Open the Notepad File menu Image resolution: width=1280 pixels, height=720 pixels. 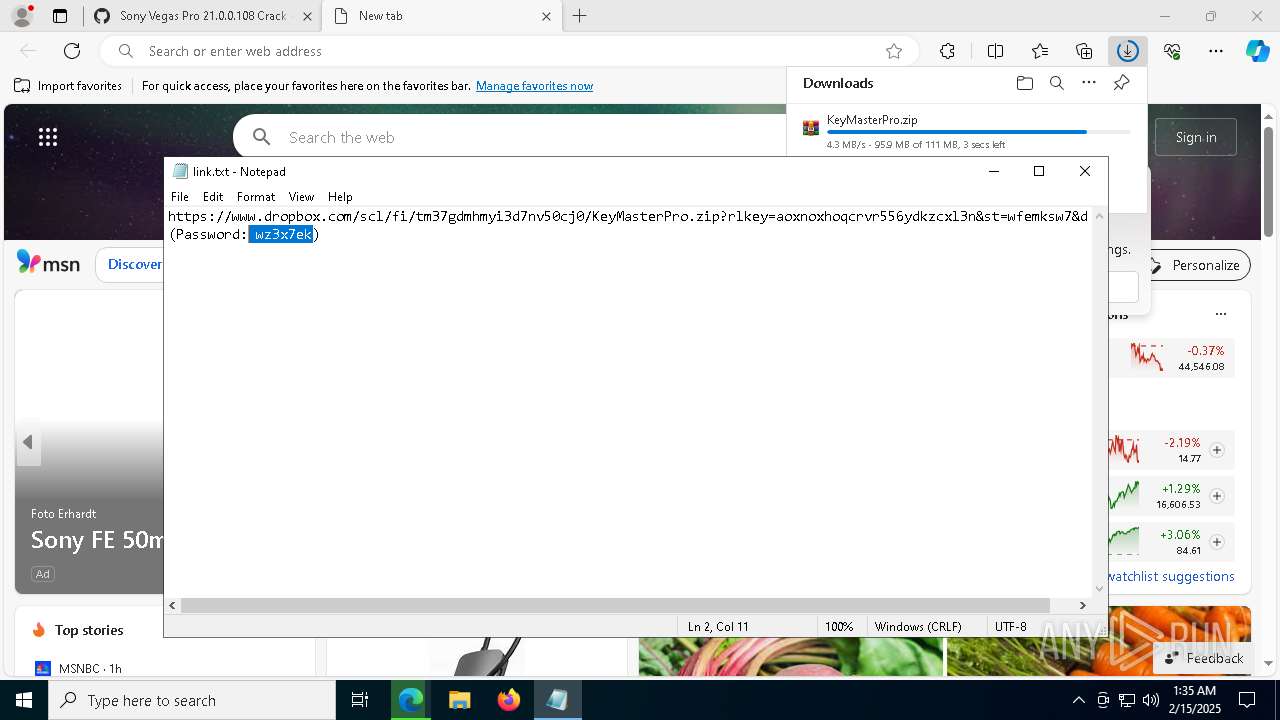[x=180, y=197]
